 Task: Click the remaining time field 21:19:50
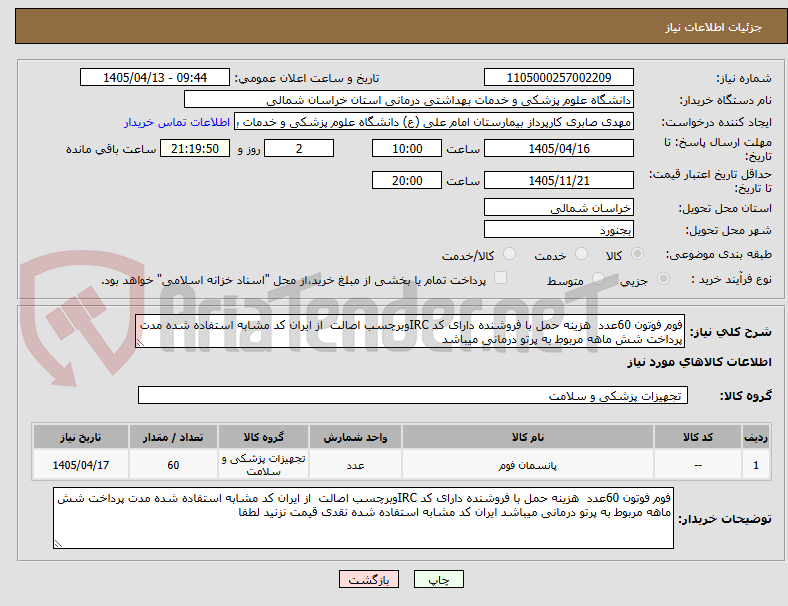[x=195, y=148]
